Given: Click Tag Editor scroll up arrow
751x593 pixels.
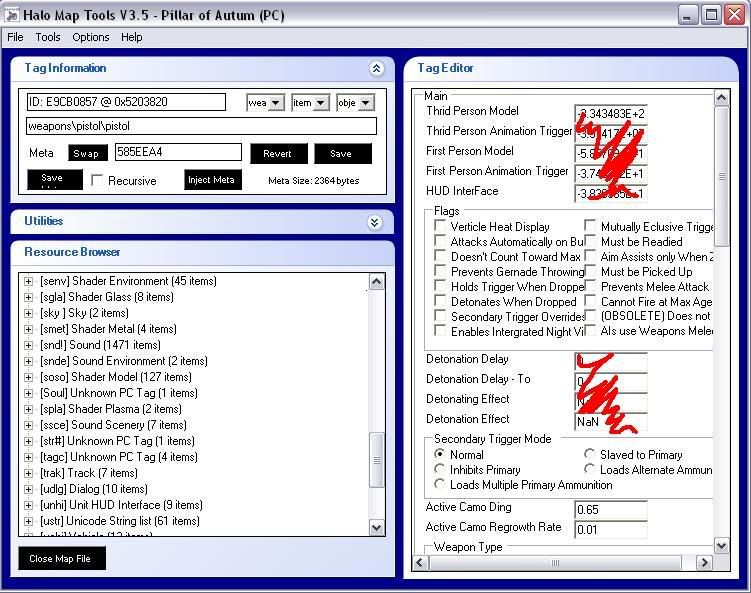Looking at the screenshot, I should pos(721,98).
